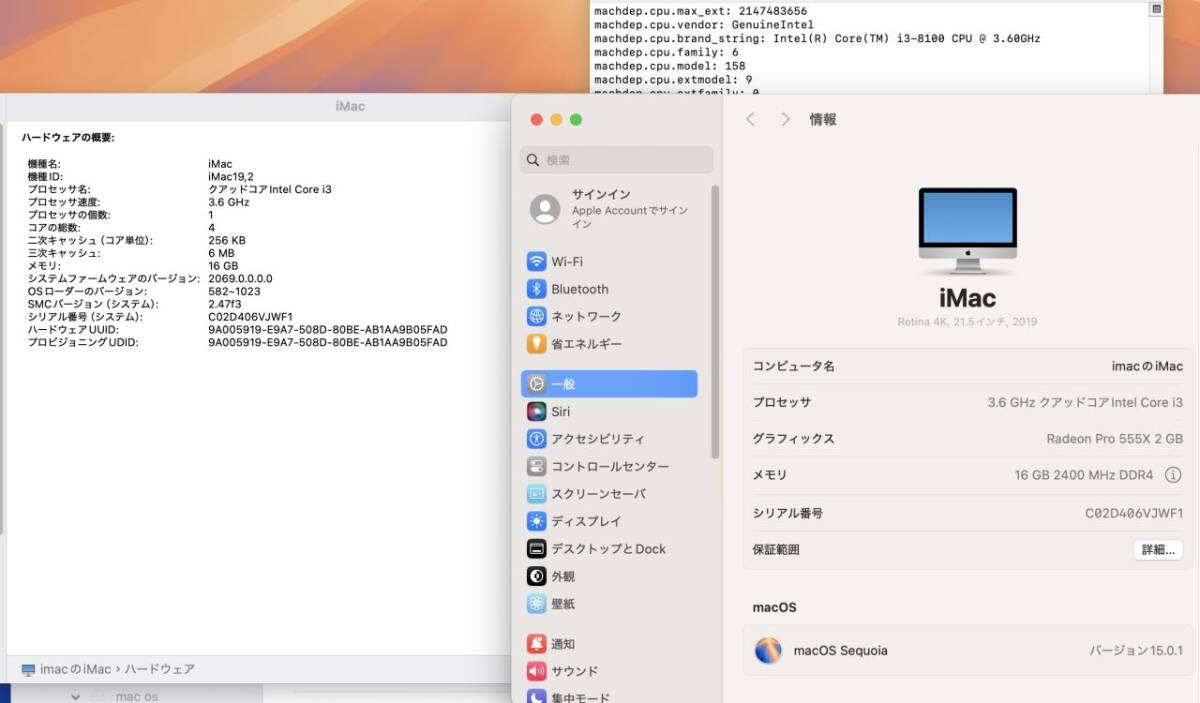
Task: Open Siri settings
Action: 560,411
